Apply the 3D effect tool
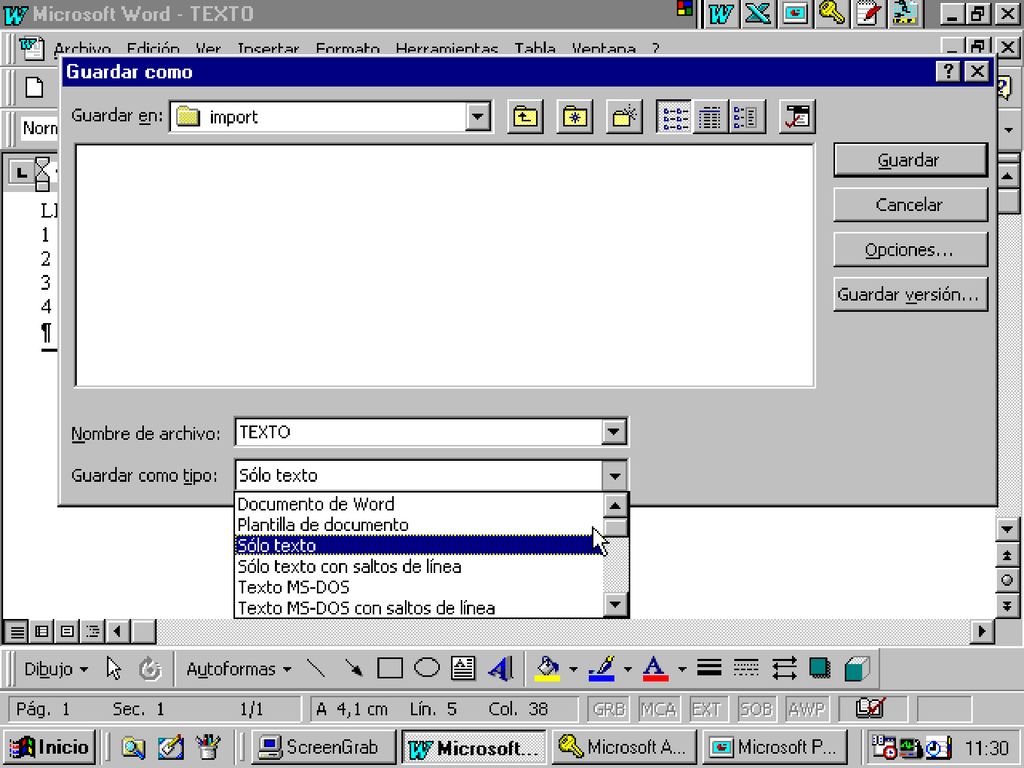Viewport: 1024px width, 768px height. point(856,669)
